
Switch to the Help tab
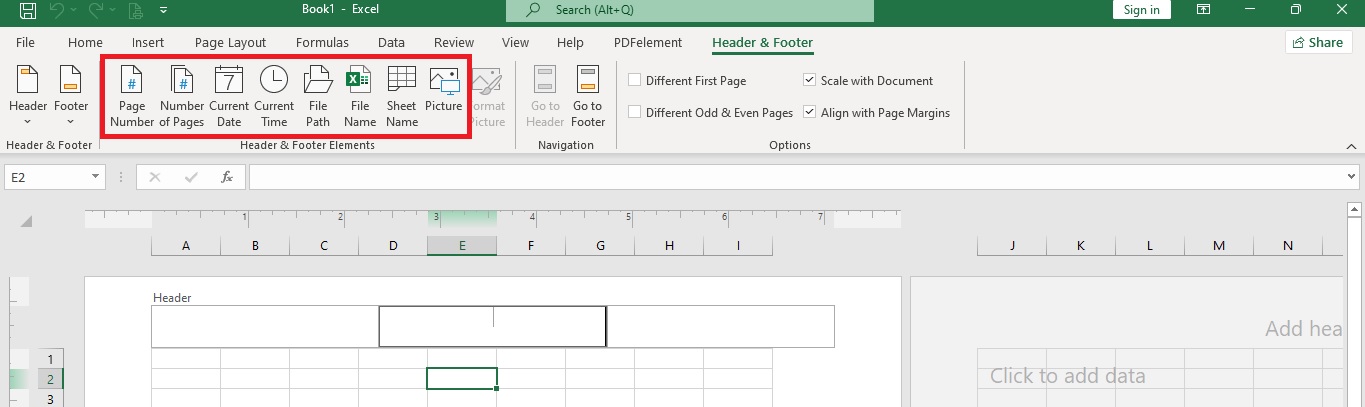[x=570, y=43]
